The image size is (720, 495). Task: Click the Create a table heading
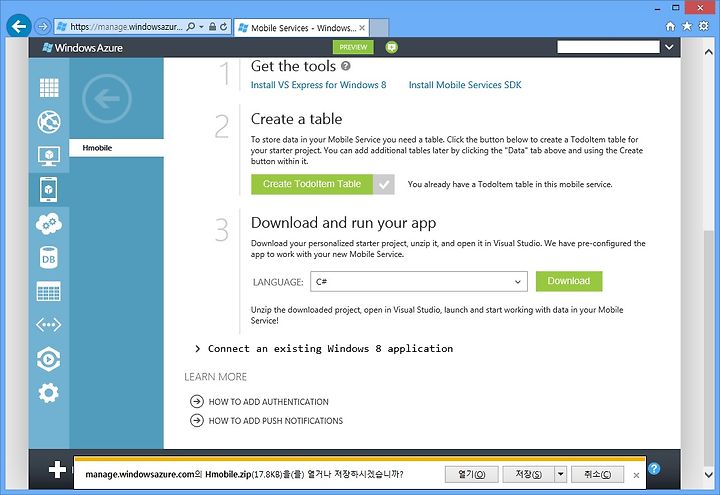coord(297,119)
